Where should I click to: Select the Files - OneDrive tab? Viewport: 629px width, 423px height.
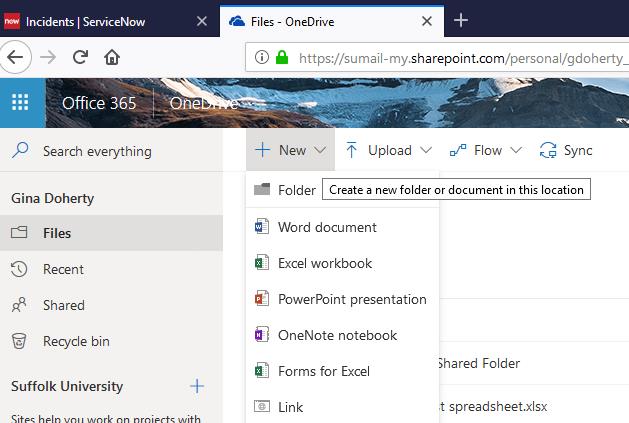pos(332,21)
